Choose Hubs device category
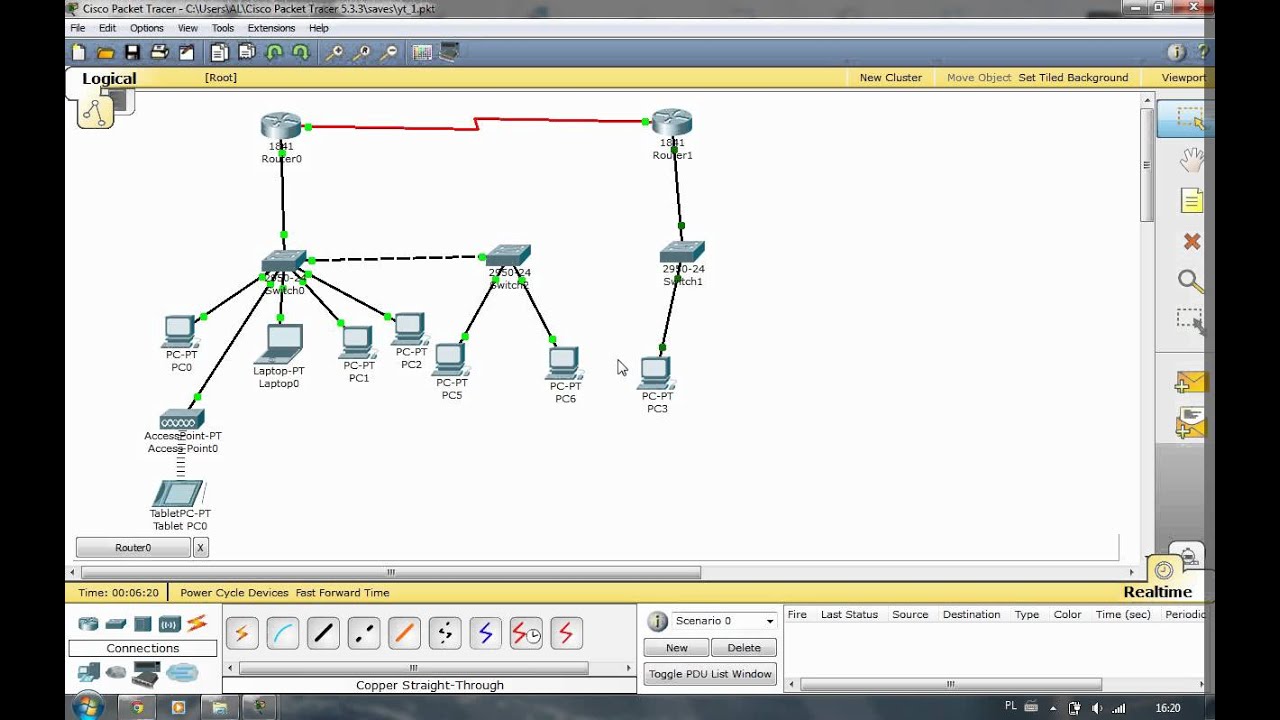1280x720 pixels. [143, 624]
